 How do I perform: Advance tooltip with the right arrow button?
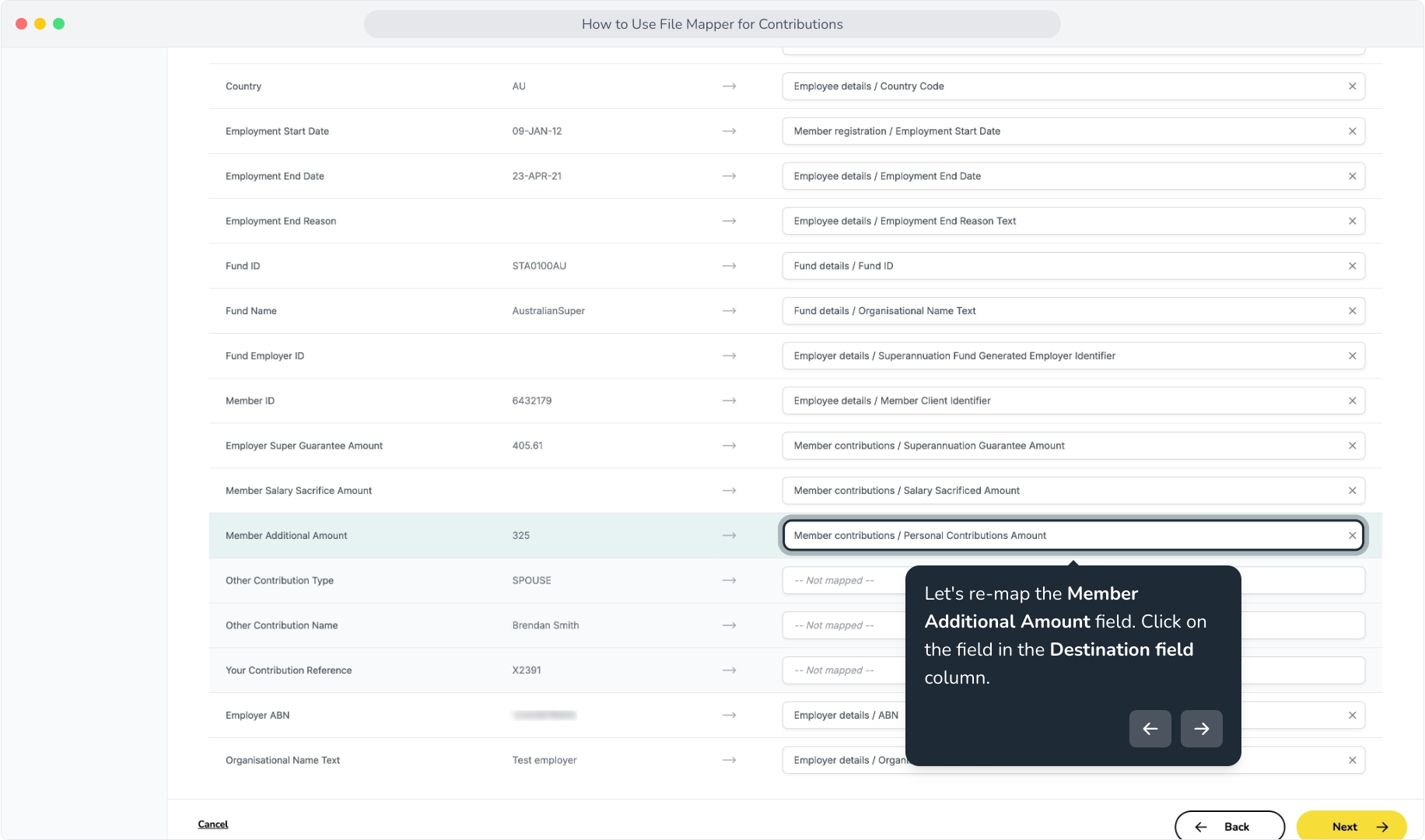[1201, 729]
